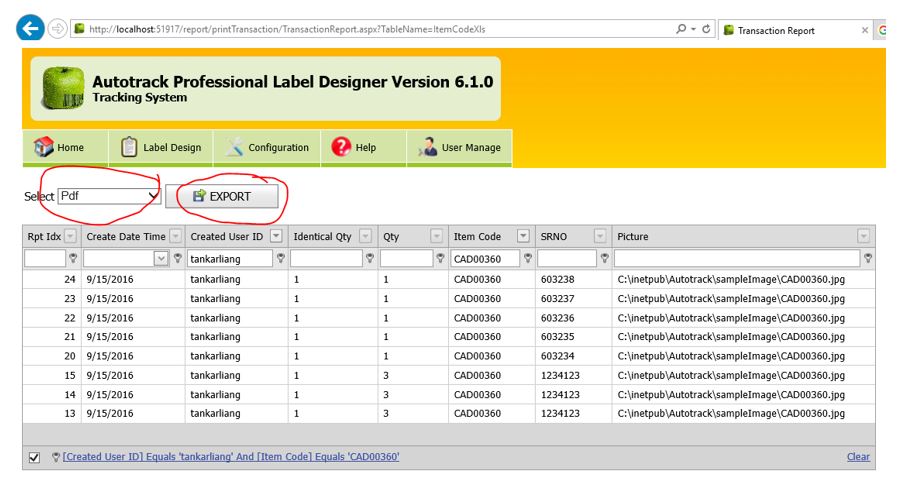Open the Help menu
This screenshot has width=906, height=488.
click(363, 148)
